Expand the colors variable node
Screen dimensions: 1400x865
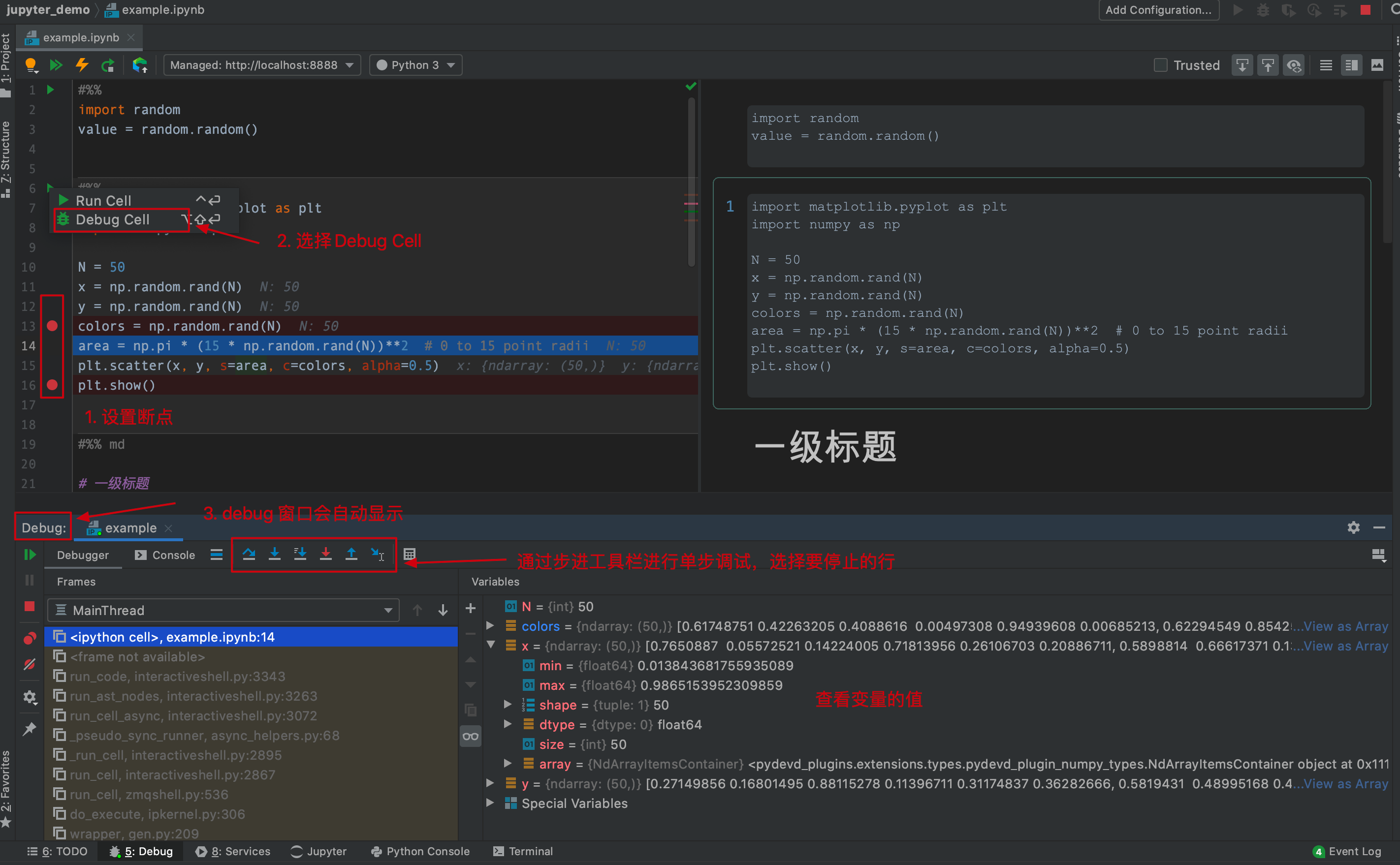coord(490,626)
